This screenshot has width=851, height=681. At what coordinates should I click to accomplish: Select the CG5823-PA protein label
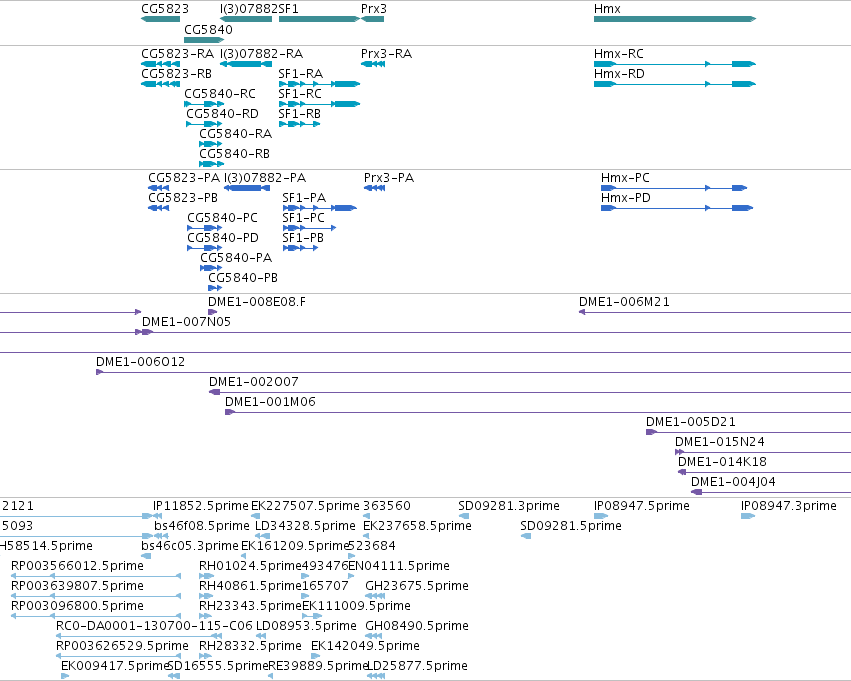click(184, 178)
